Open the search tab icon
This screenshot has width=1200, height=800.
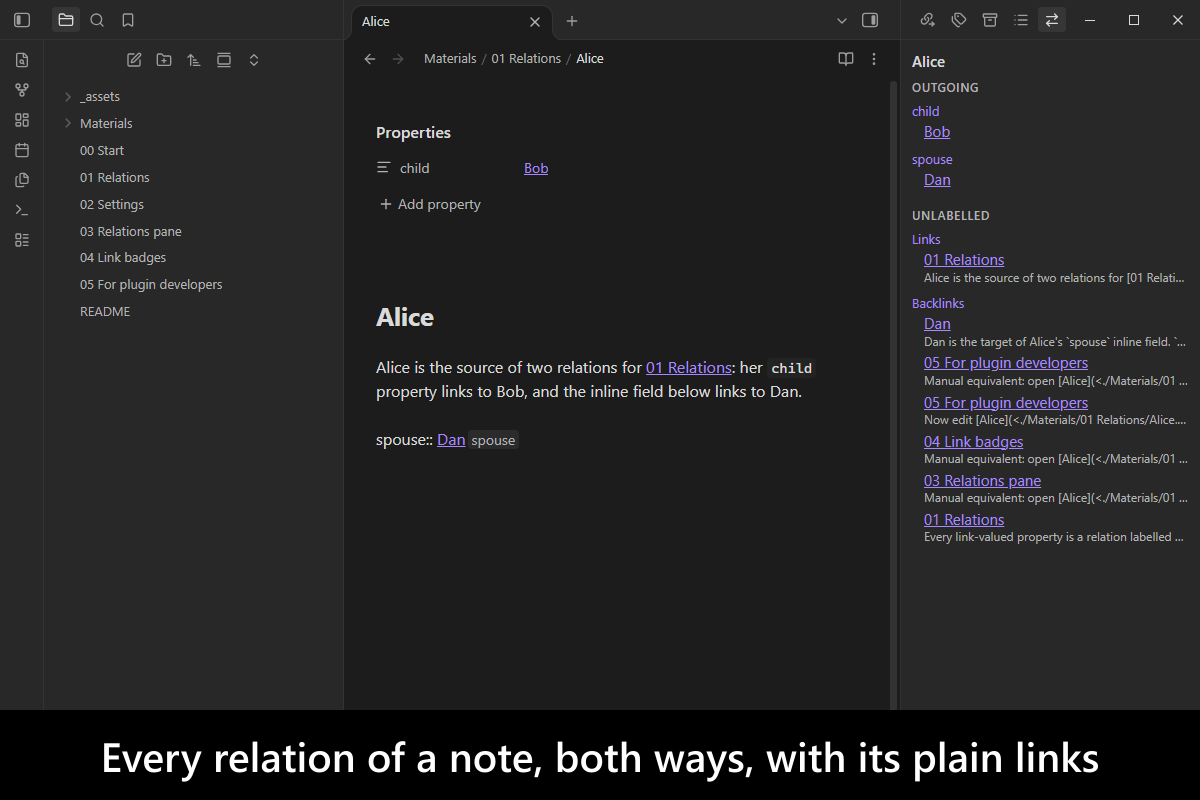pyautogui.click(x=97, y=20)
